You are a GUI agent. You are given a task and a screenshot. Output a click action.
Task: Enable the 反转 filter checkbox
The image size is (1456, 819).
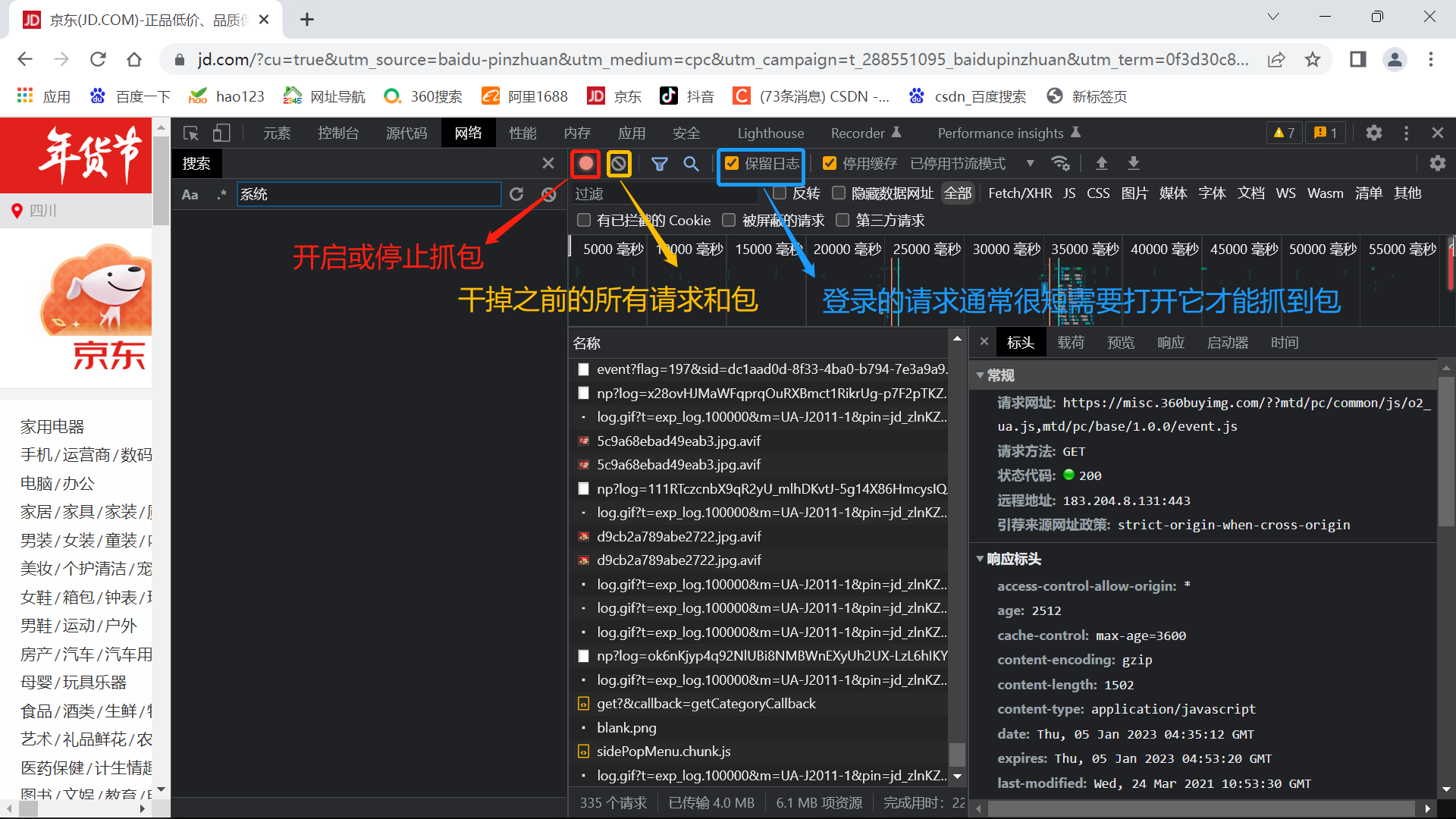[780, 193]
